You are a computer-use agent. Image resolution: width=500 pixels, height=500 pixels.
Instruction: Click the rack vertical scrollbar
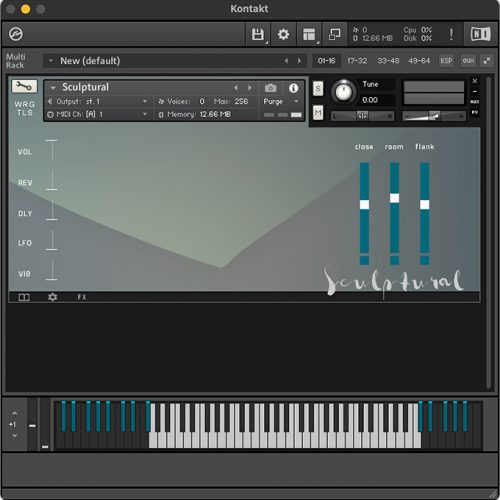point(489,233)
